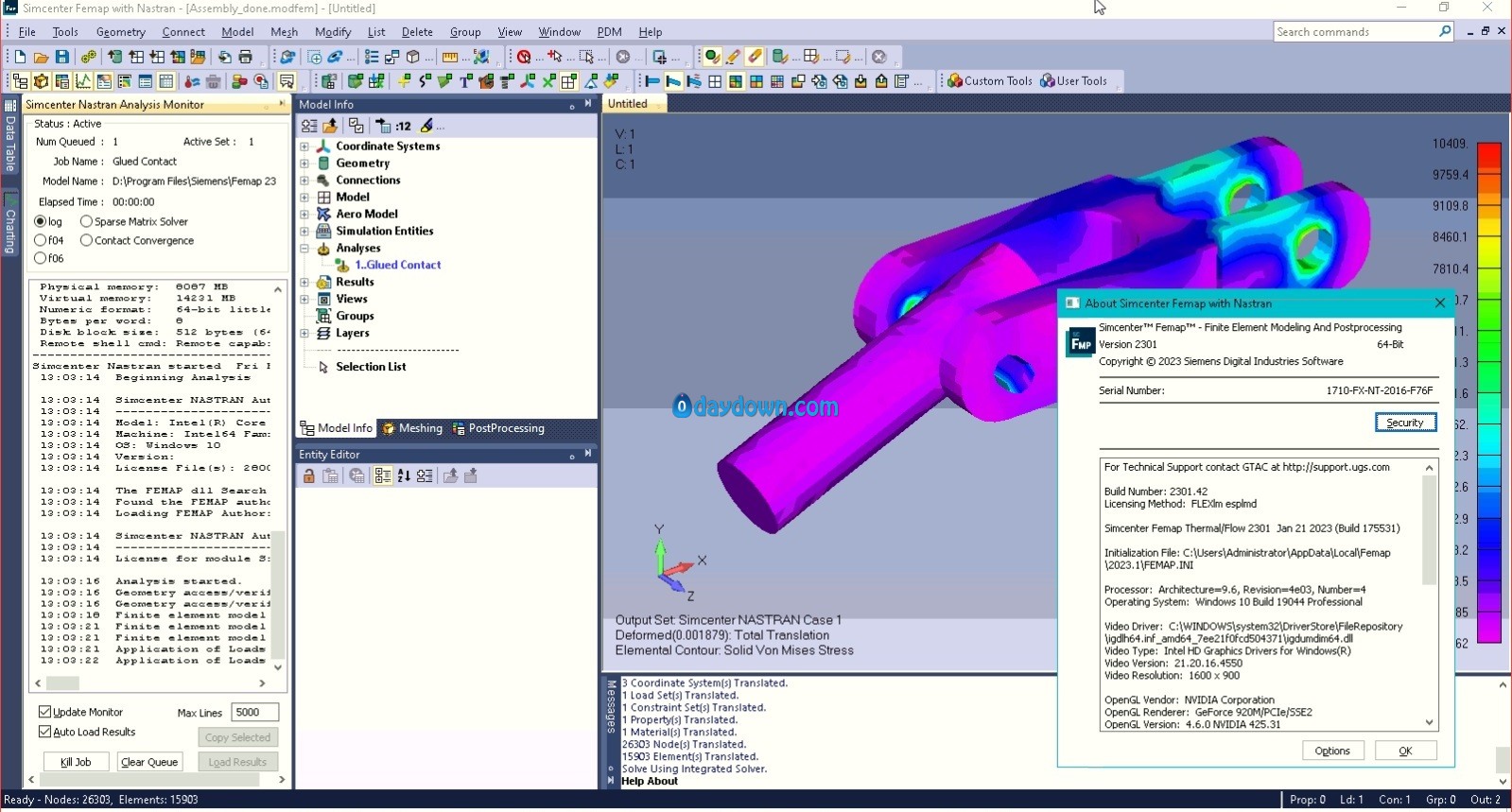Click the lock icon in Entity Editor

(309, 476)
